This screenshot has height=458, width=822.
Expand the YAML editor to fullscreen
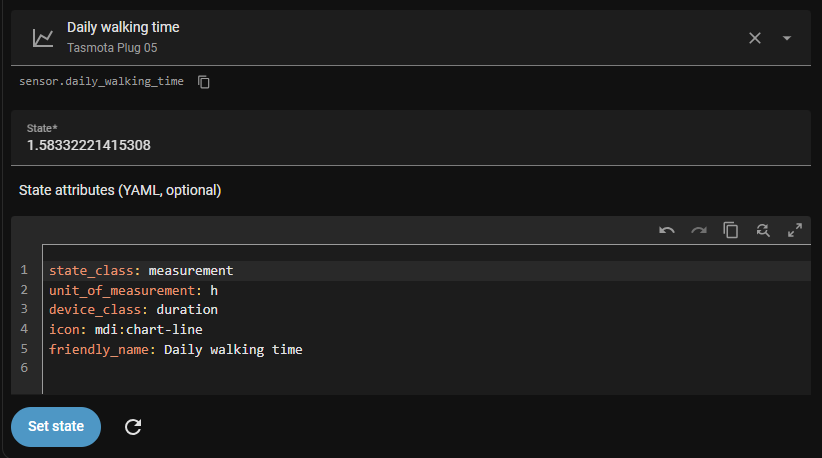coord(795,230)
